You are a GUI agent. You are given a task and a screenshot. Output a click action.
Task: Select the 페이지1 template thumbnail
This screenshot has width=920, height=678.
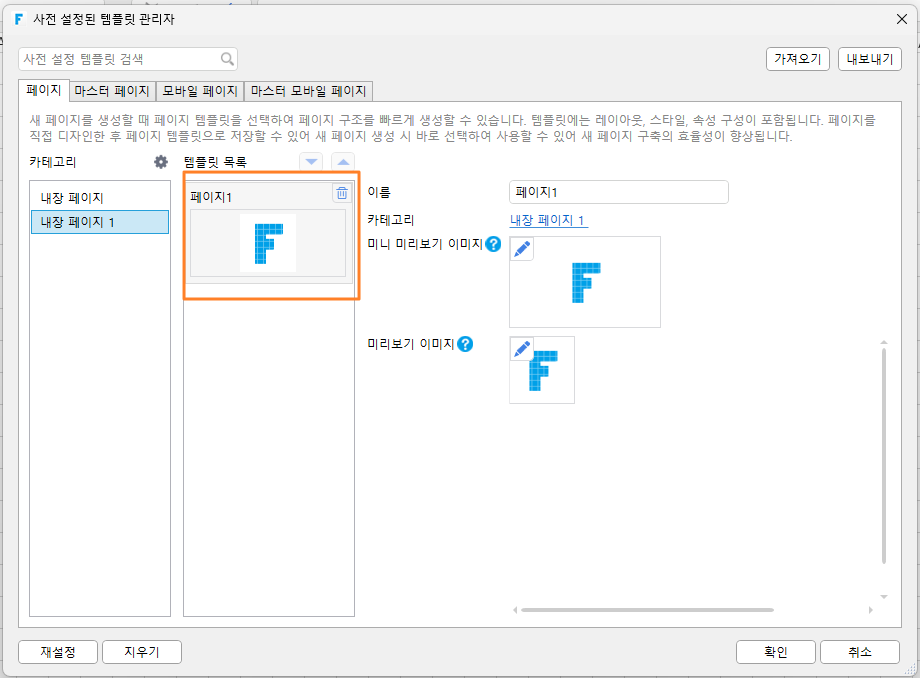click(x=268, y=243)
